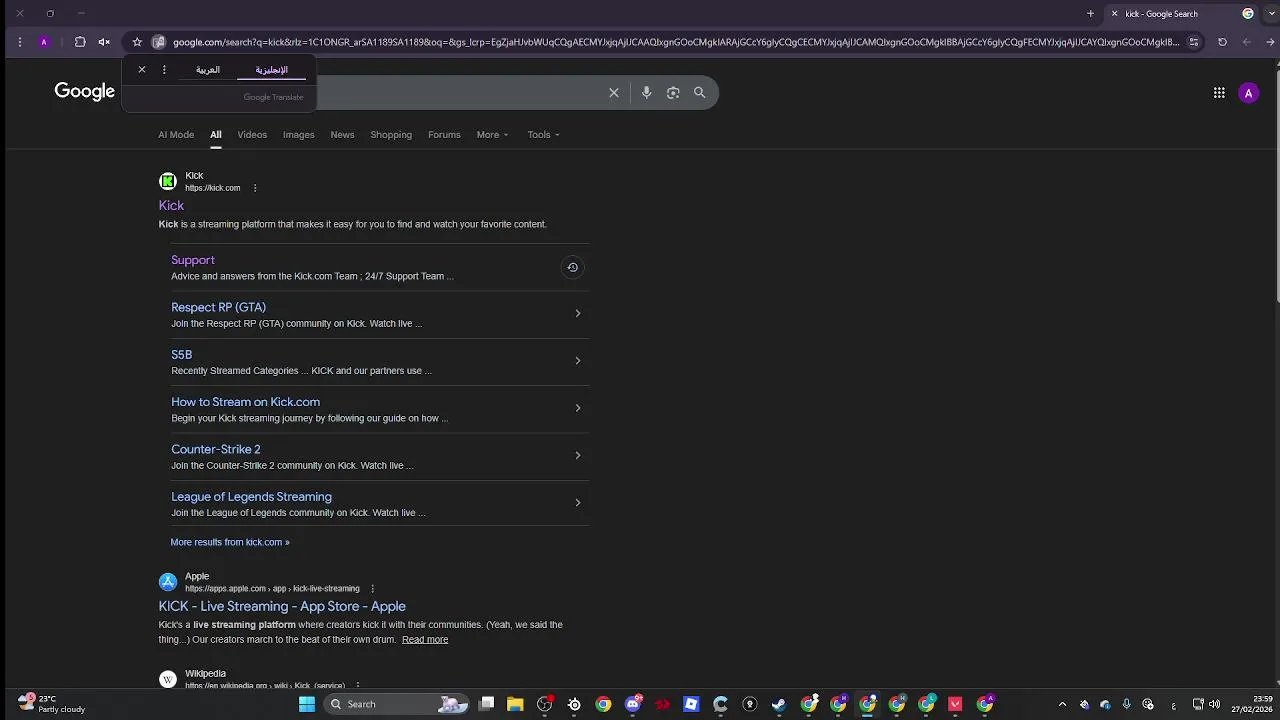Open the Extensions puzzle icon
This screenshot has height=720, width=1280.
coord(80,42)
